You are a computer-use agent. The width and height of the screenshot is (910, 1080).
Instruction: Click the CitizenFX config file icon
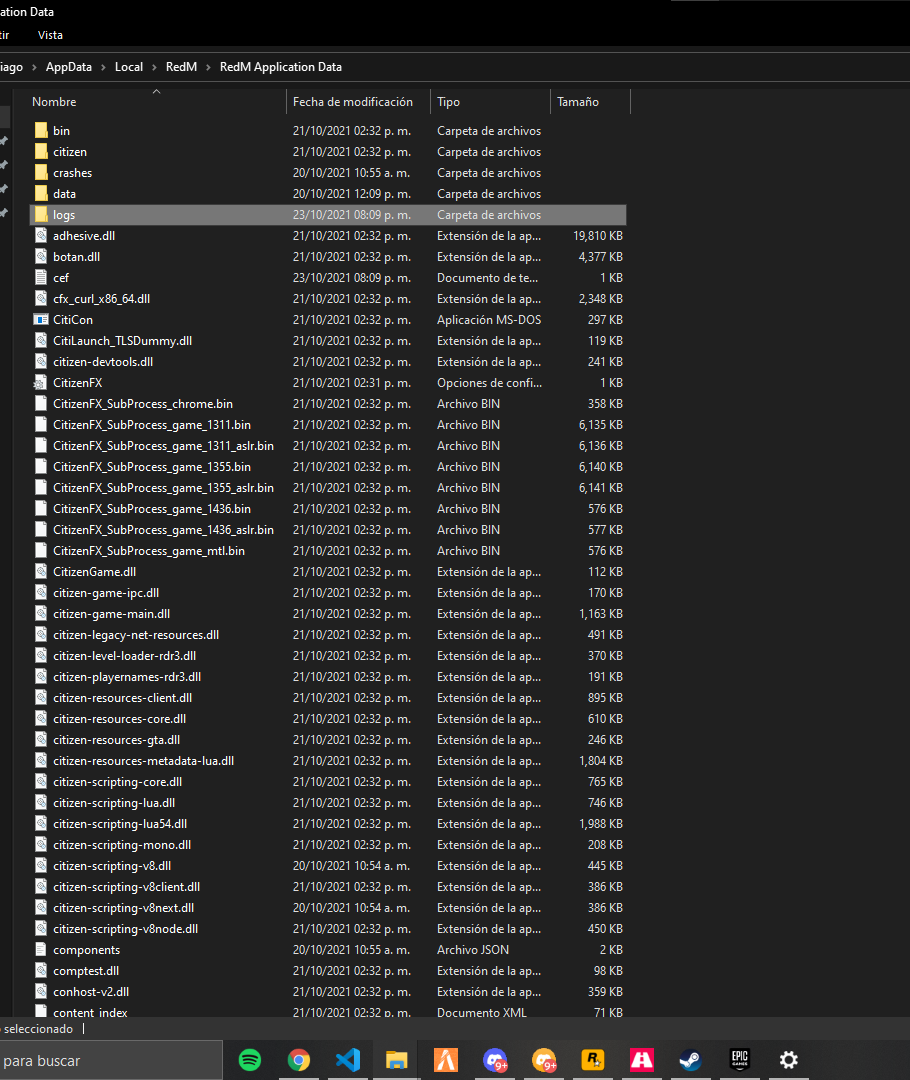[41, 382]
